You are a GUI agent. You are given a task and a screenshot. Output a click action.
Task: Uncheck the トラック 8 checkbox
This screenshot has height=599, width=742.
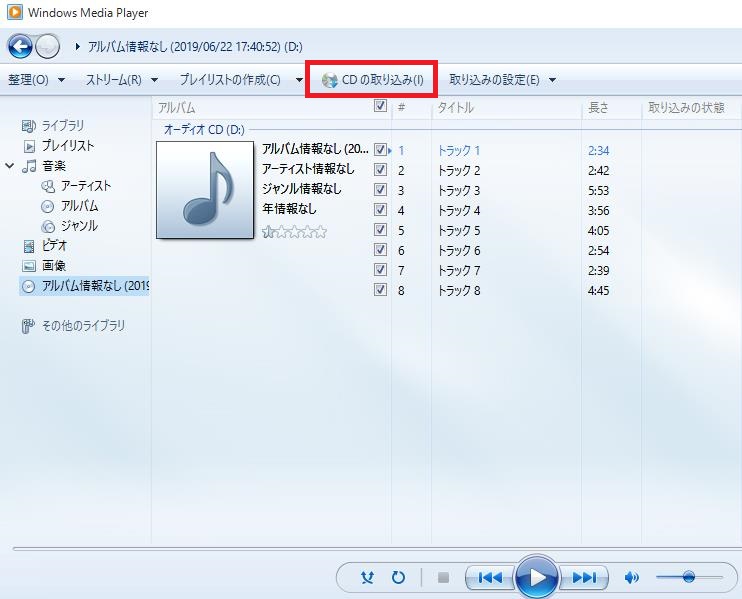pos(380,290)
